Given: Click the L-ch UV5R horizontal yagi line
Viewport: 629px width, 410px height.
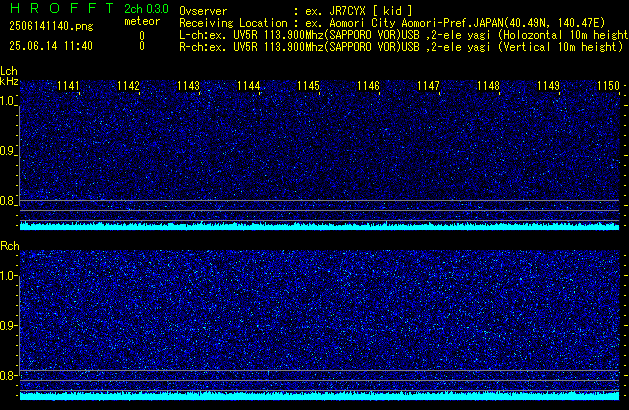Looking at the screenshot, I should (404, 35).
